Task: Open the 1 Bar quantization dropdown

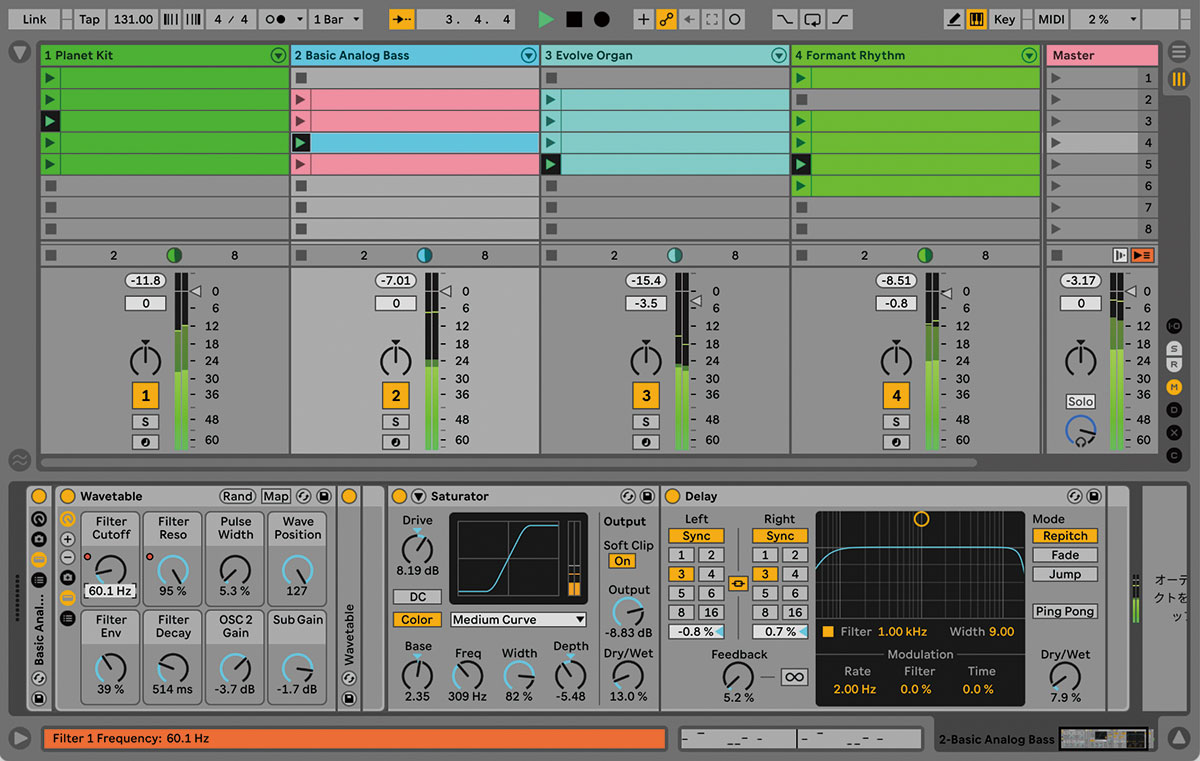Action: coord(335,19)
